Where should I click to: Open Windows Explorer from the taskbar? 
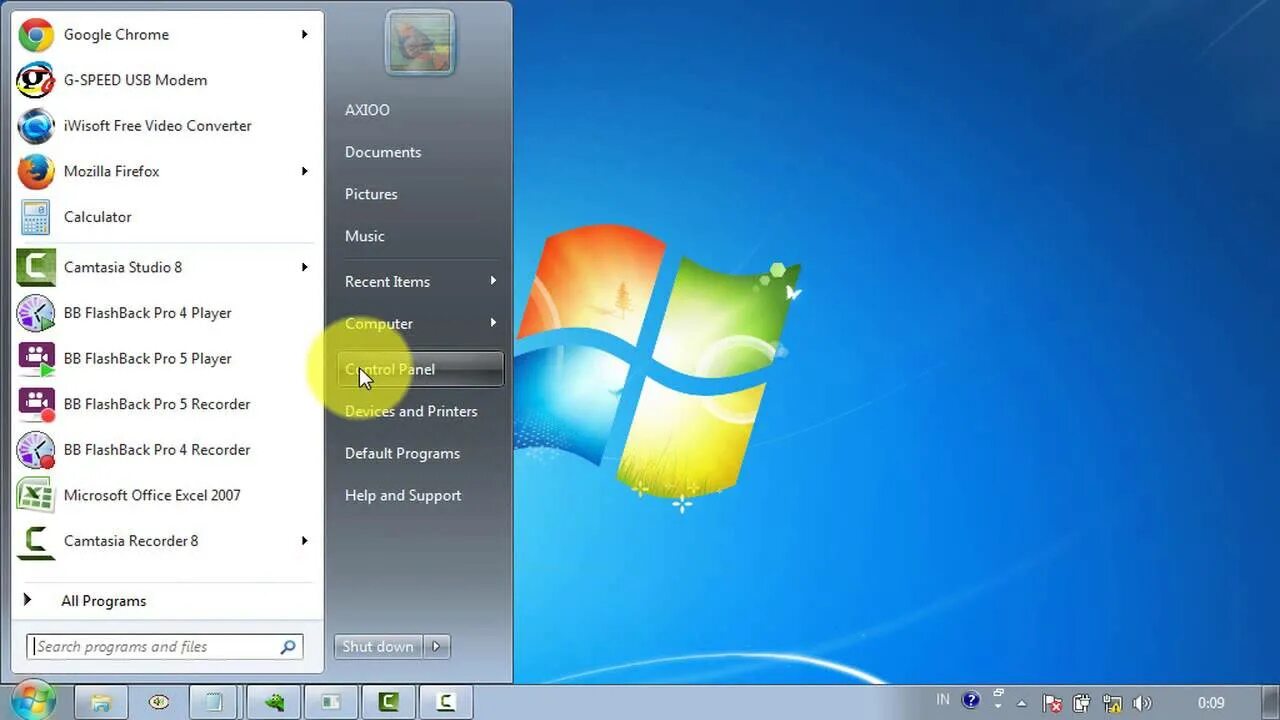coord(101,702)
